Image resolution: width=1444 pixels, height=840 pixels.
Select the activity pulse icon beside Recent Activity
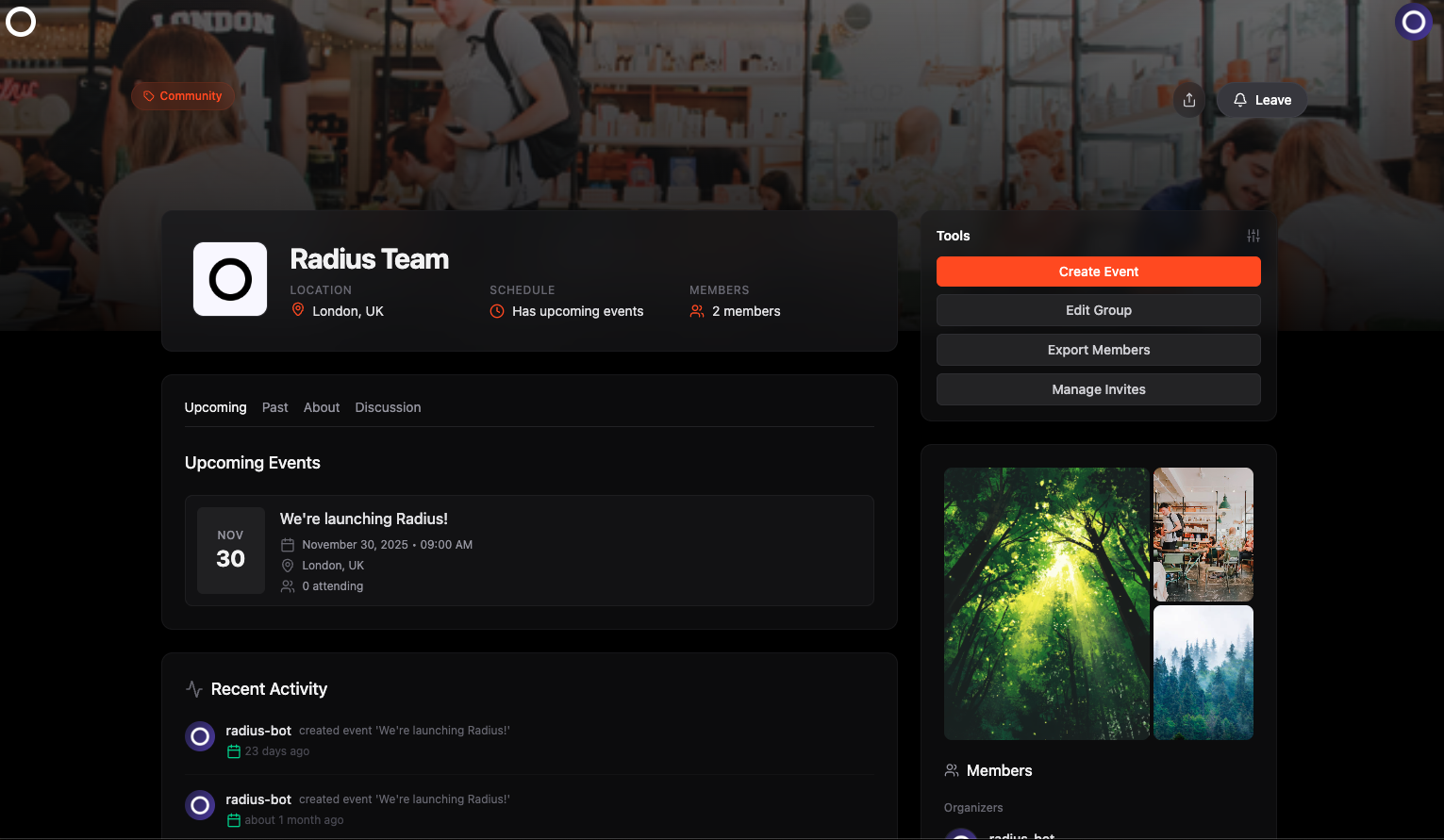[x=194, y=688]
